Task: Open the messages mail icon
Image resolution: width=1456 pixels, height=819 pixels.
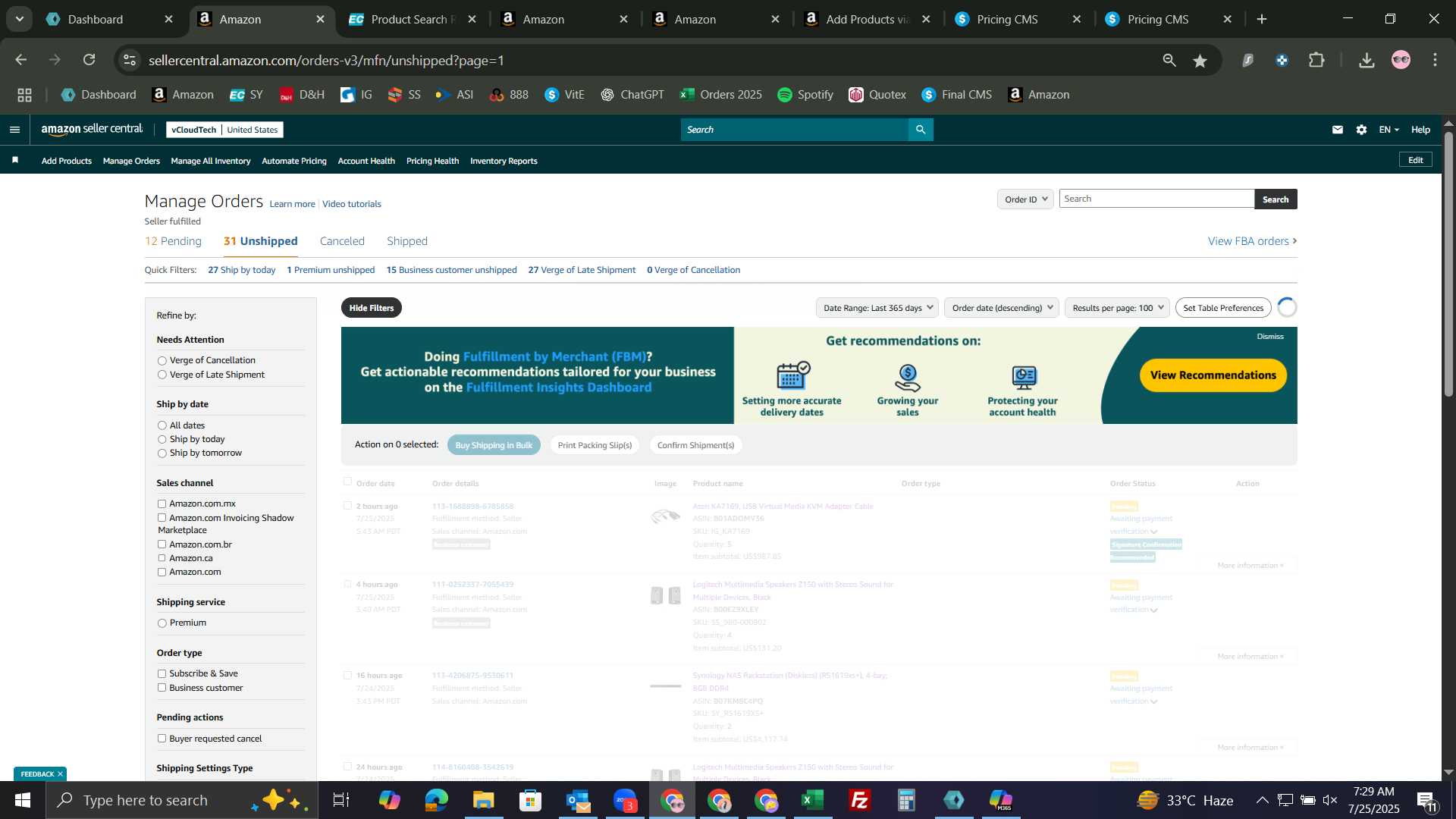Action: coord(1338,130)
